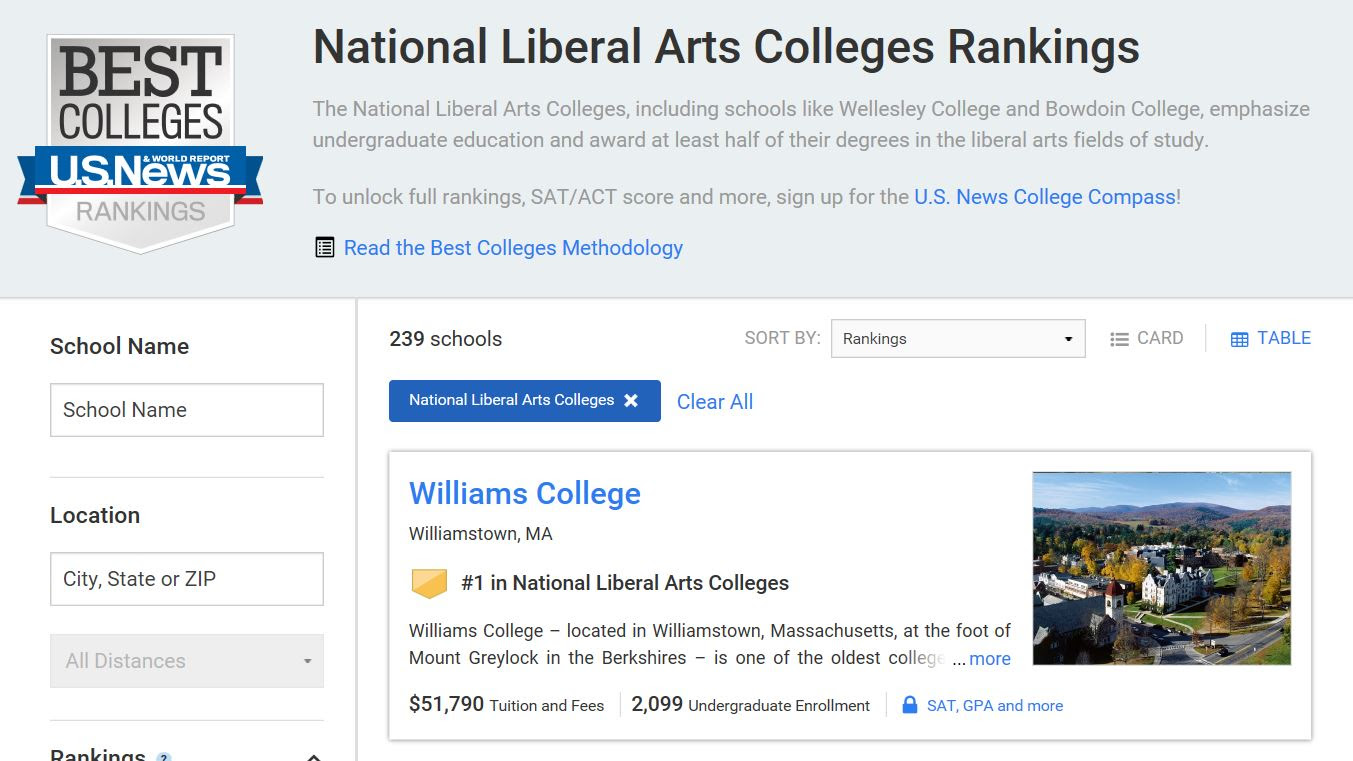Click the blue lock icon
The image size is (1353, 761).
909,705
